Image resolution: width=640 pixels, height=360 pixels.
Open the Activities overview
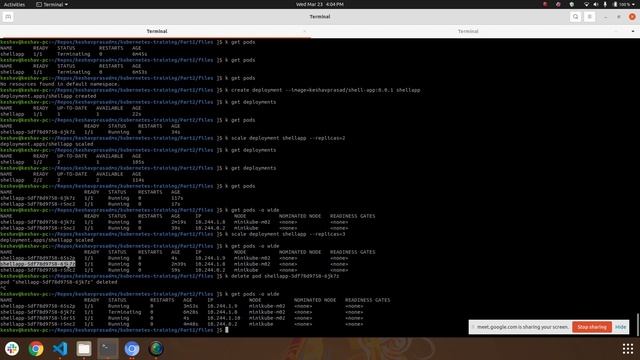click(14, 4)
